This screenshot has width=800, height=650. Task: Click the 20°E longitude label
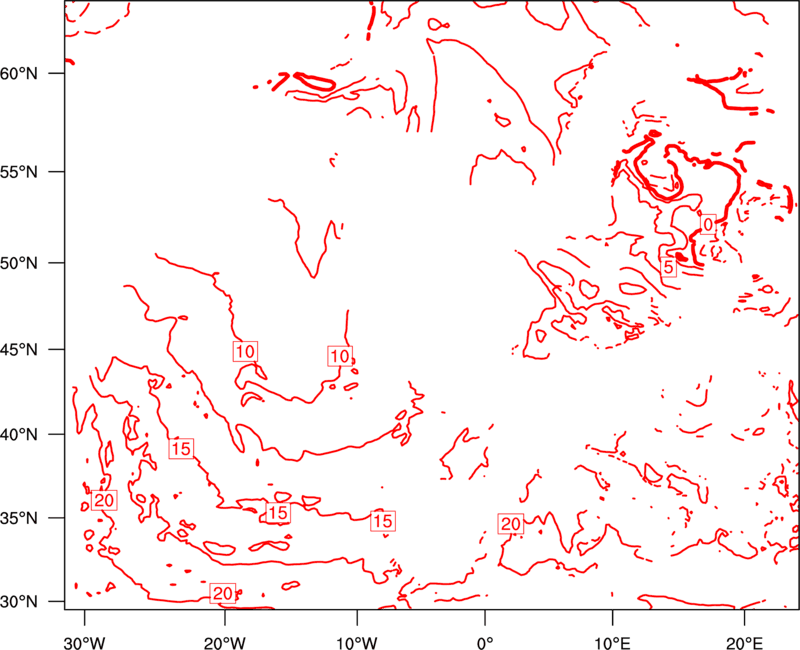point(744,643)
